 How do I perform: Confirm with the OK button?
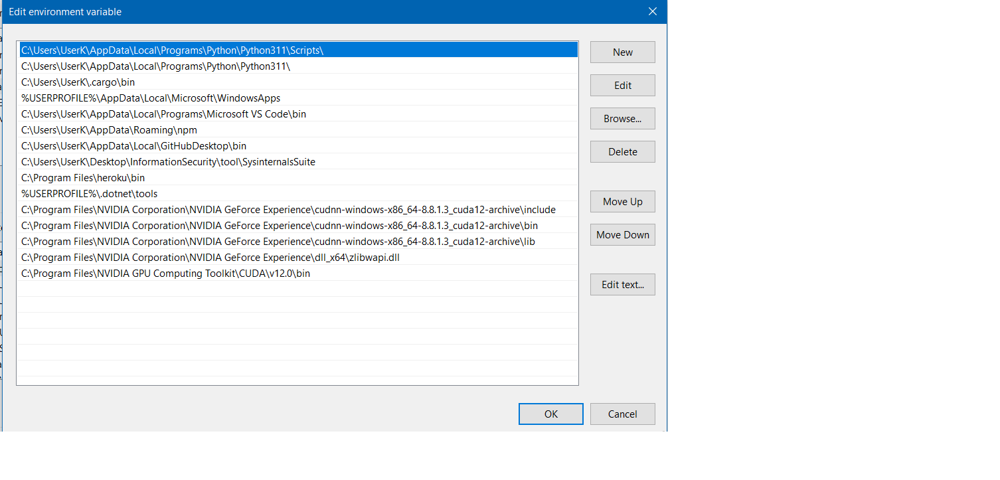click(x=550, y=414)
